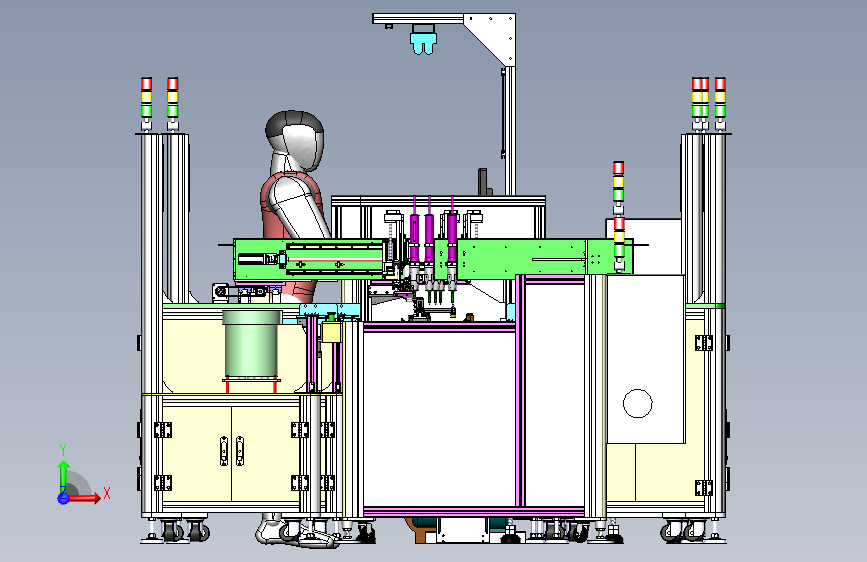Select the green cylindrical bowl feeder drum

252,344
